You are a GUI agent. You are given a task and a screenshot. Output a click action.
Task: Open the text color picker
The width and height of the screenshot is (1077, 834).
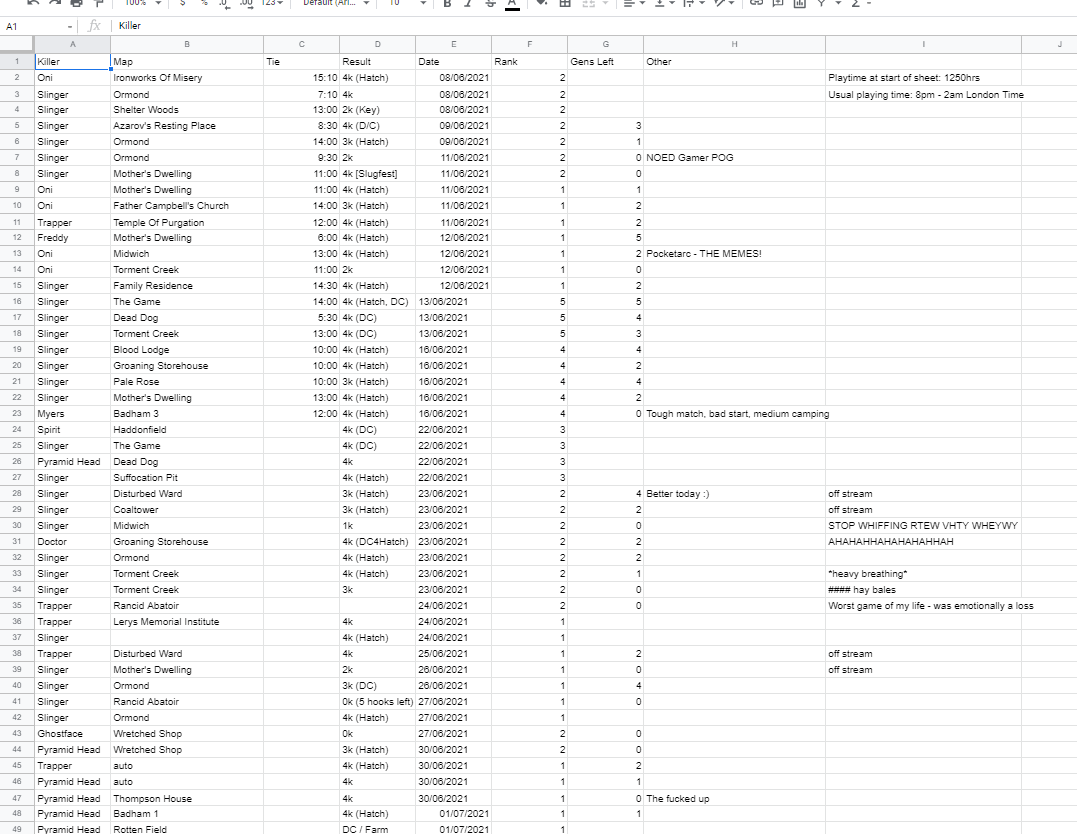[512, 3]
